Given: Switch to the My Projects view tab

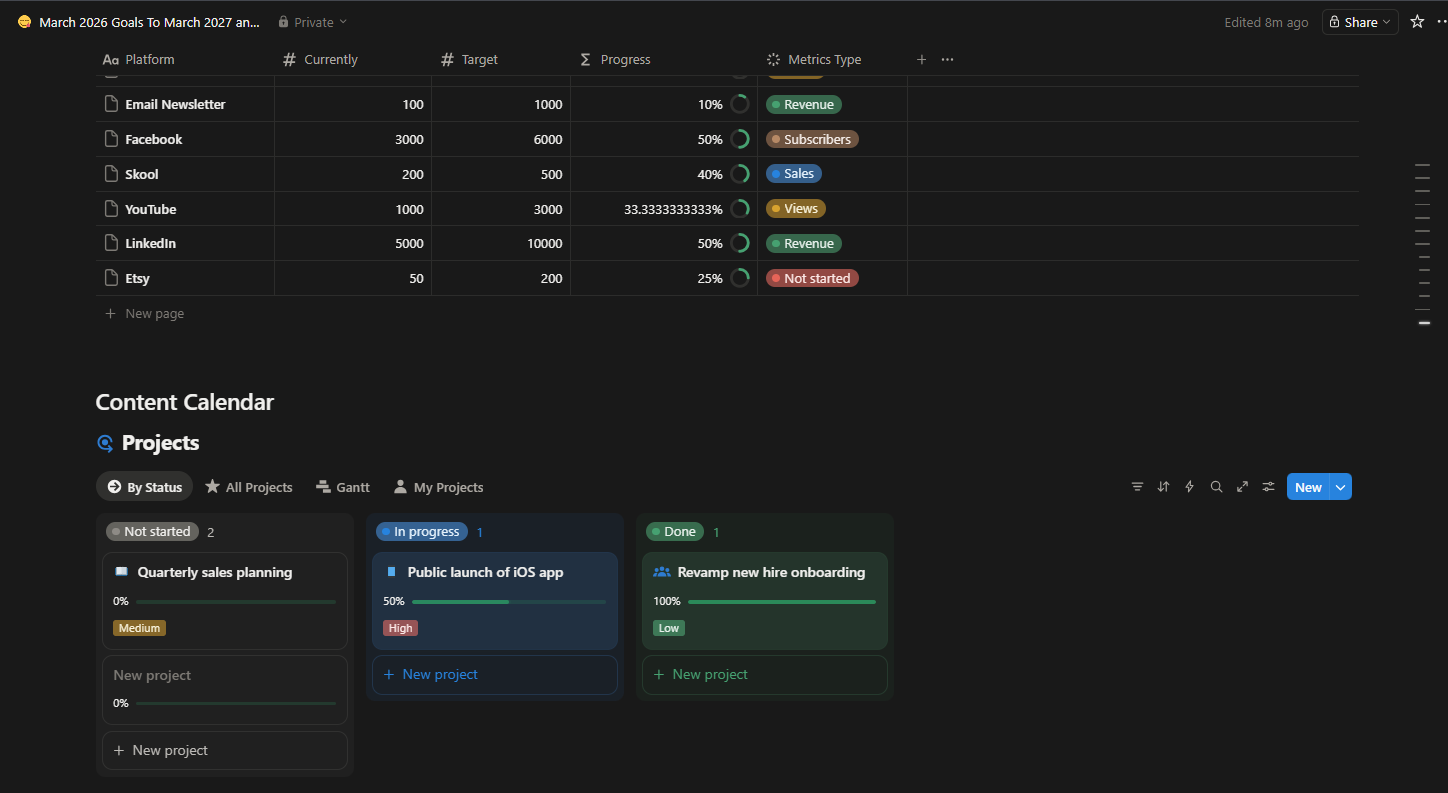Looking at the screenshot, I should 438,487.
